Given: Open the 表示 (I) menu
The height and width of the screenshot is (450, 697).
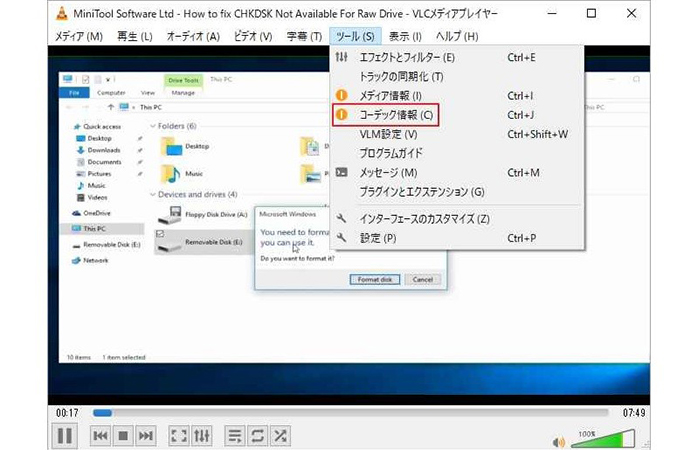Looking at the screenshot, I should coord(405,36).
